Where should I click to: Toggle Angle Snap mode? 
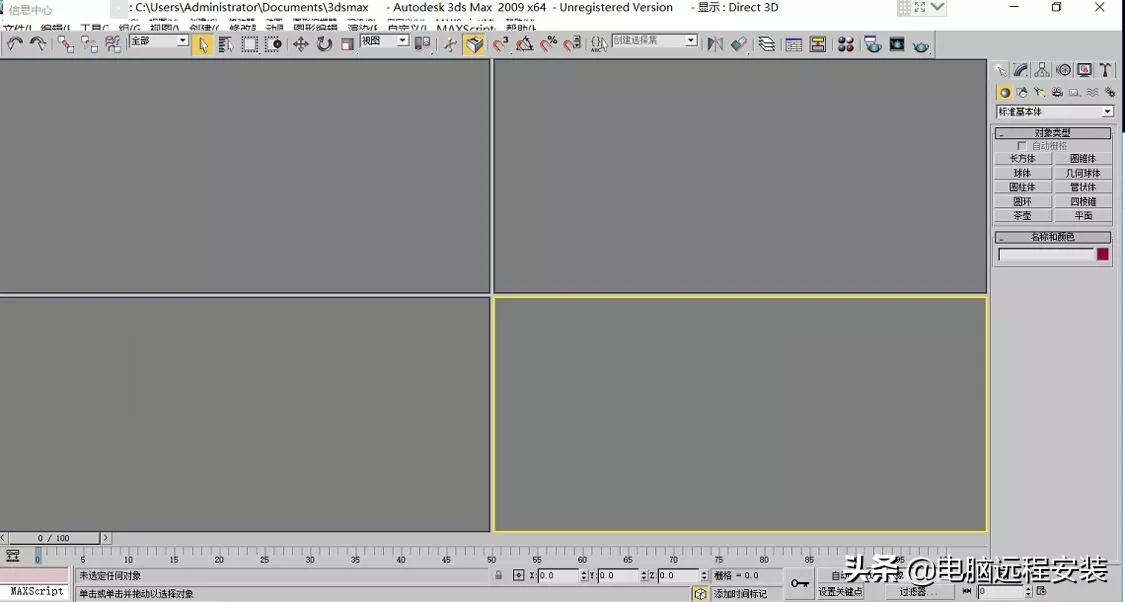click(x=524, y=43)
